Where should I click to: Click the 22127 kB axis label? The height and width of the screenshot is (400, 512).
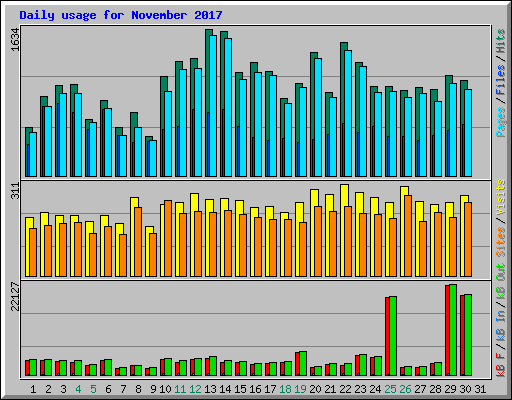tap(15, 296)
